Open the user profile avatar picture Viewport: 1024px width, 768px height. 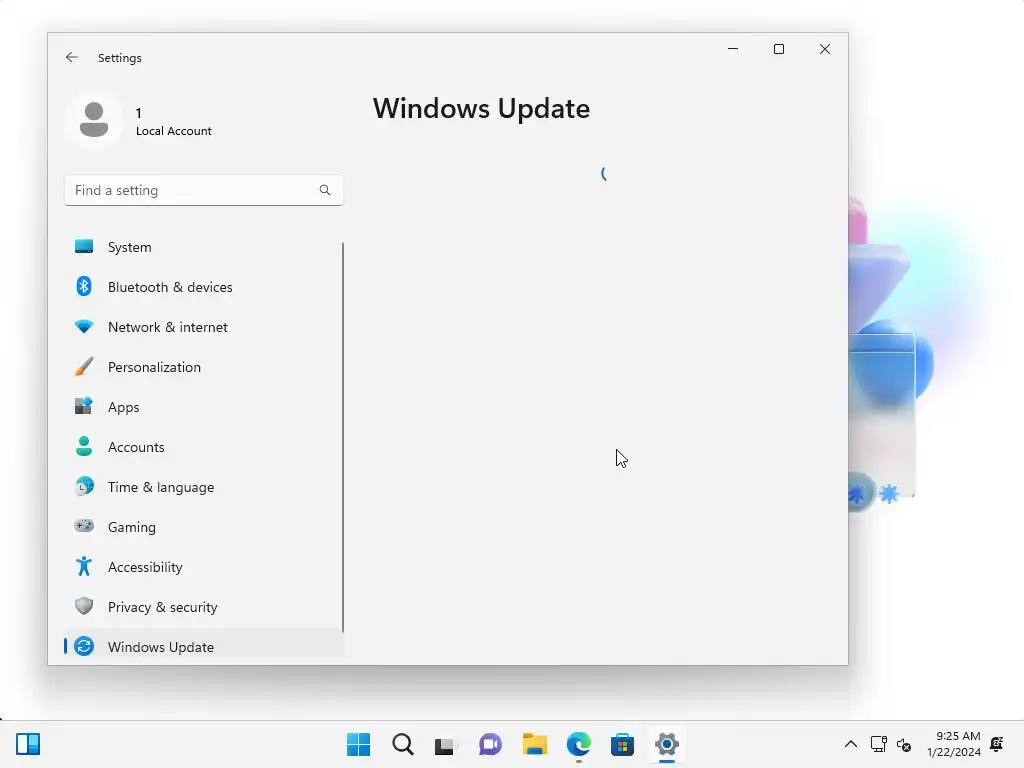94,120
